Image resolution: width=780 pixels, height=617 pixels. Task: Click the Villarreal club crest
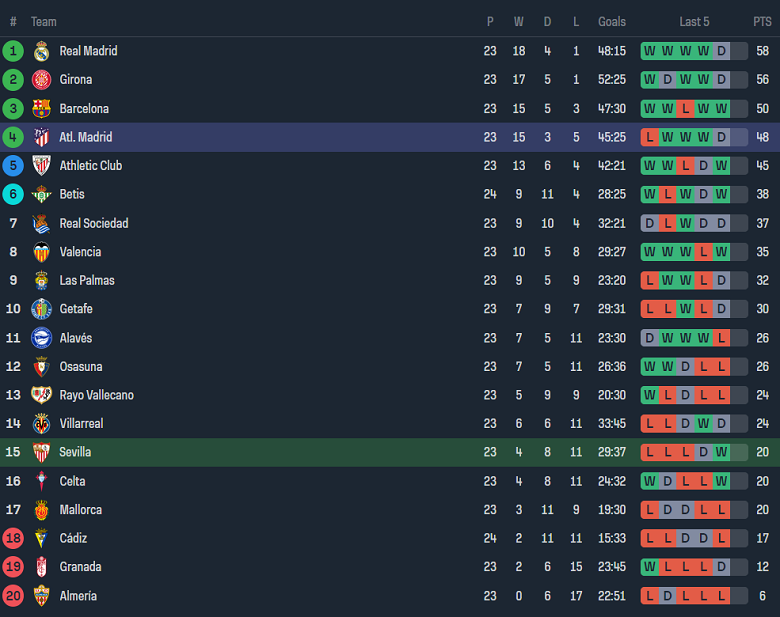point(41,424)
